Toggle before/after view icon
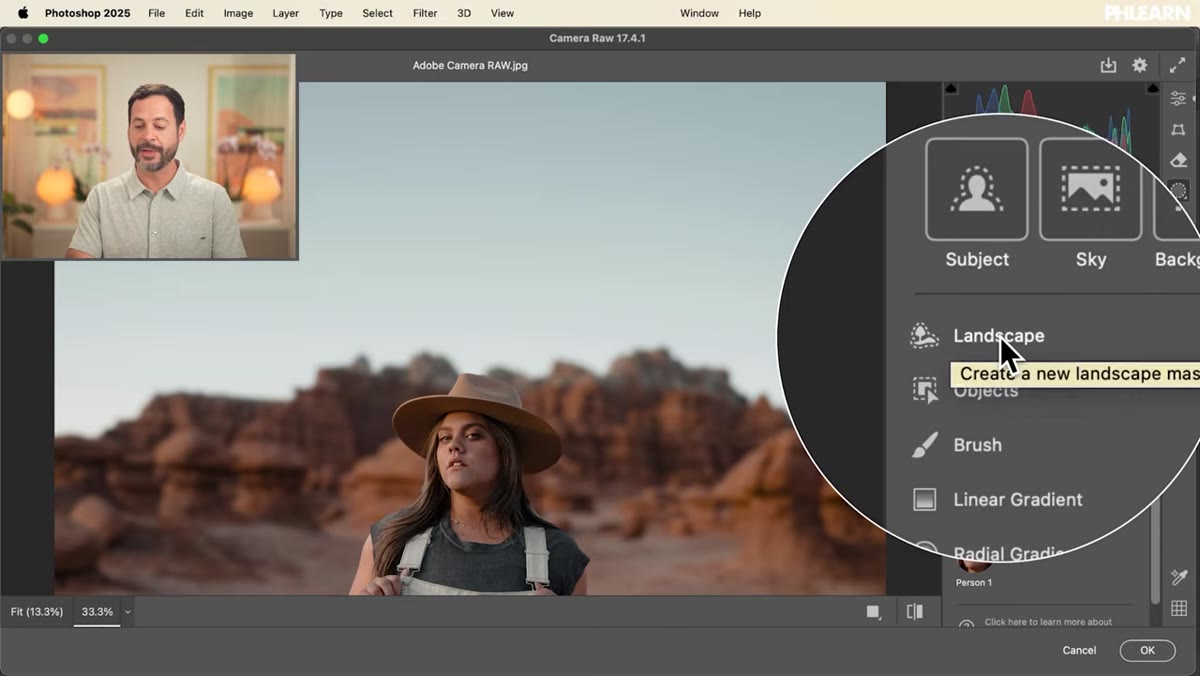 [x=915, y=612]
